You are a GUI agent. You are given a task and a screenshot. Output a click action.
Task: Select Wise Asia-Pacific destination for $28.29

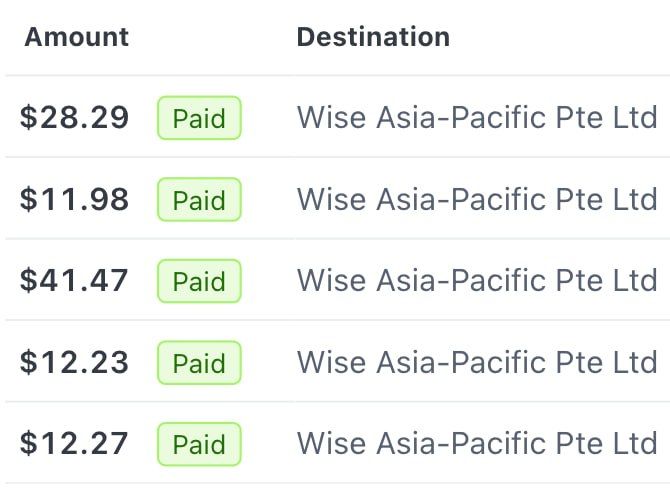[x=477, y=118]
